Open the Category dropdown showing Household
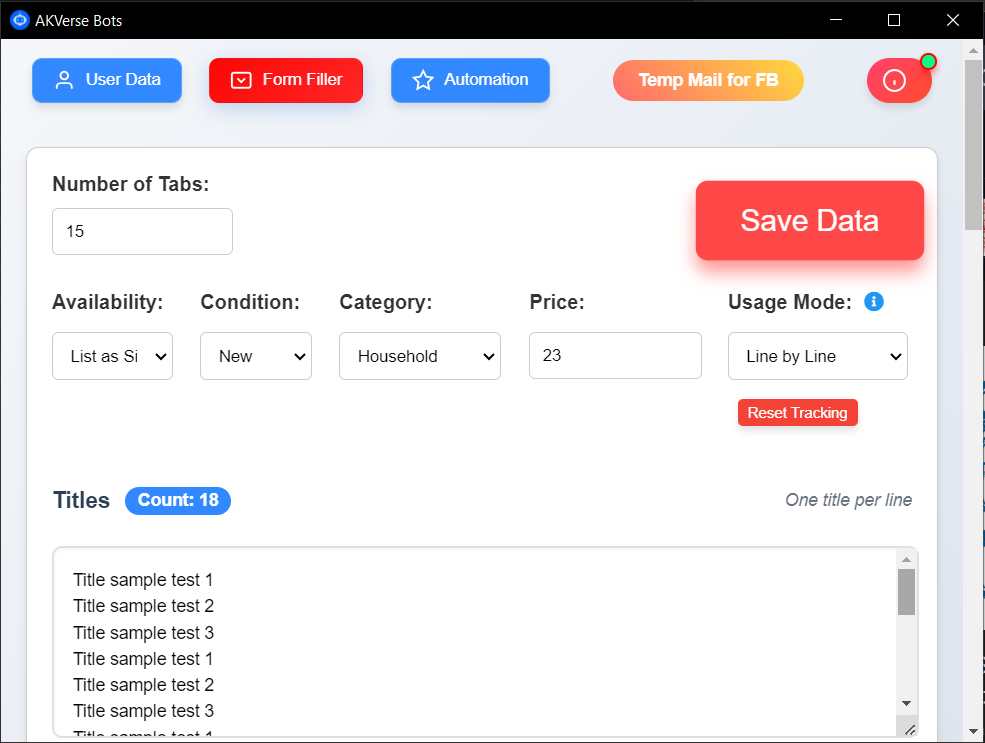This screenshot has width=985, height=743. pyautogui.click(x=420, y=356)
